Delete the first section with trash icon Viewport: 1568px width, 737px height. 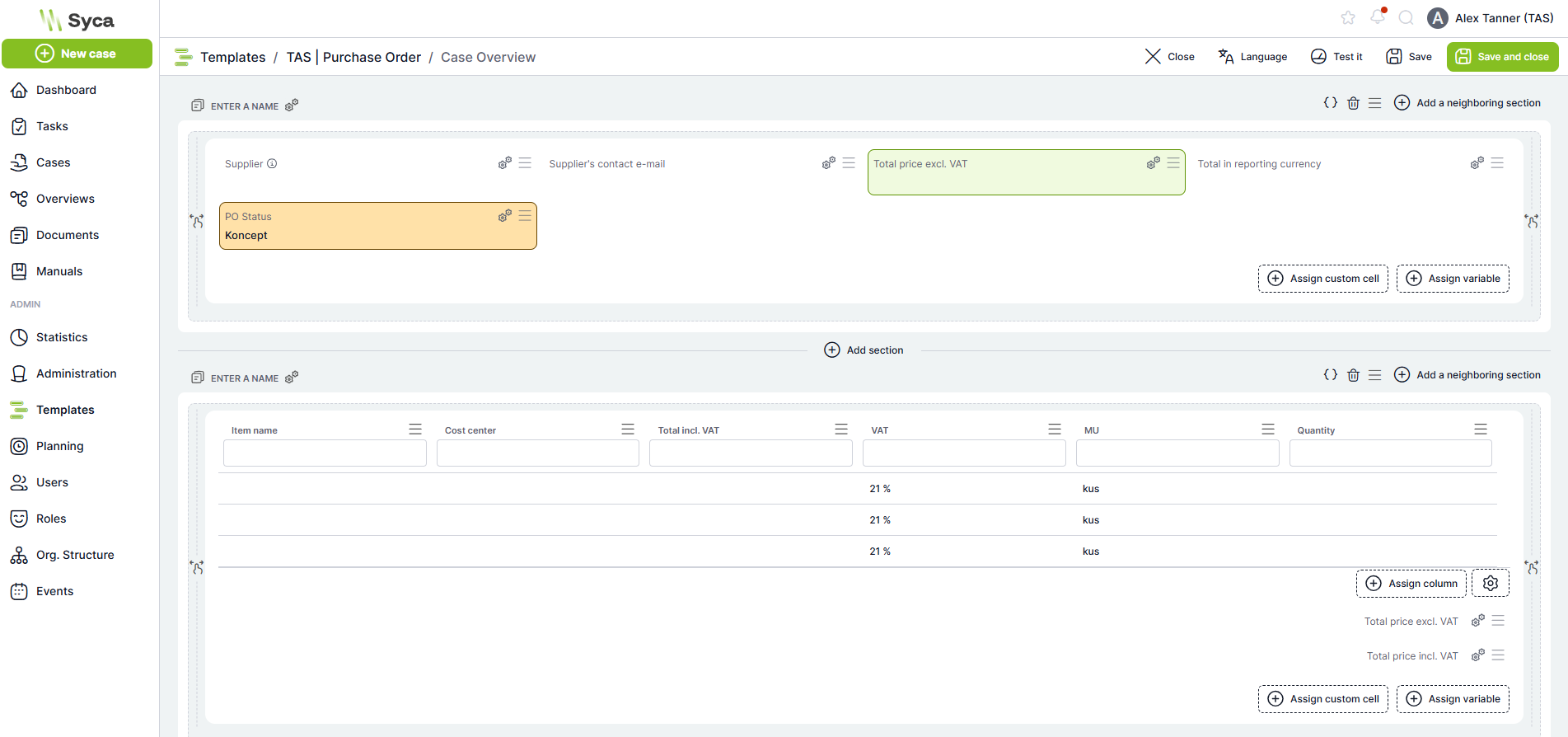[1353, 103]
